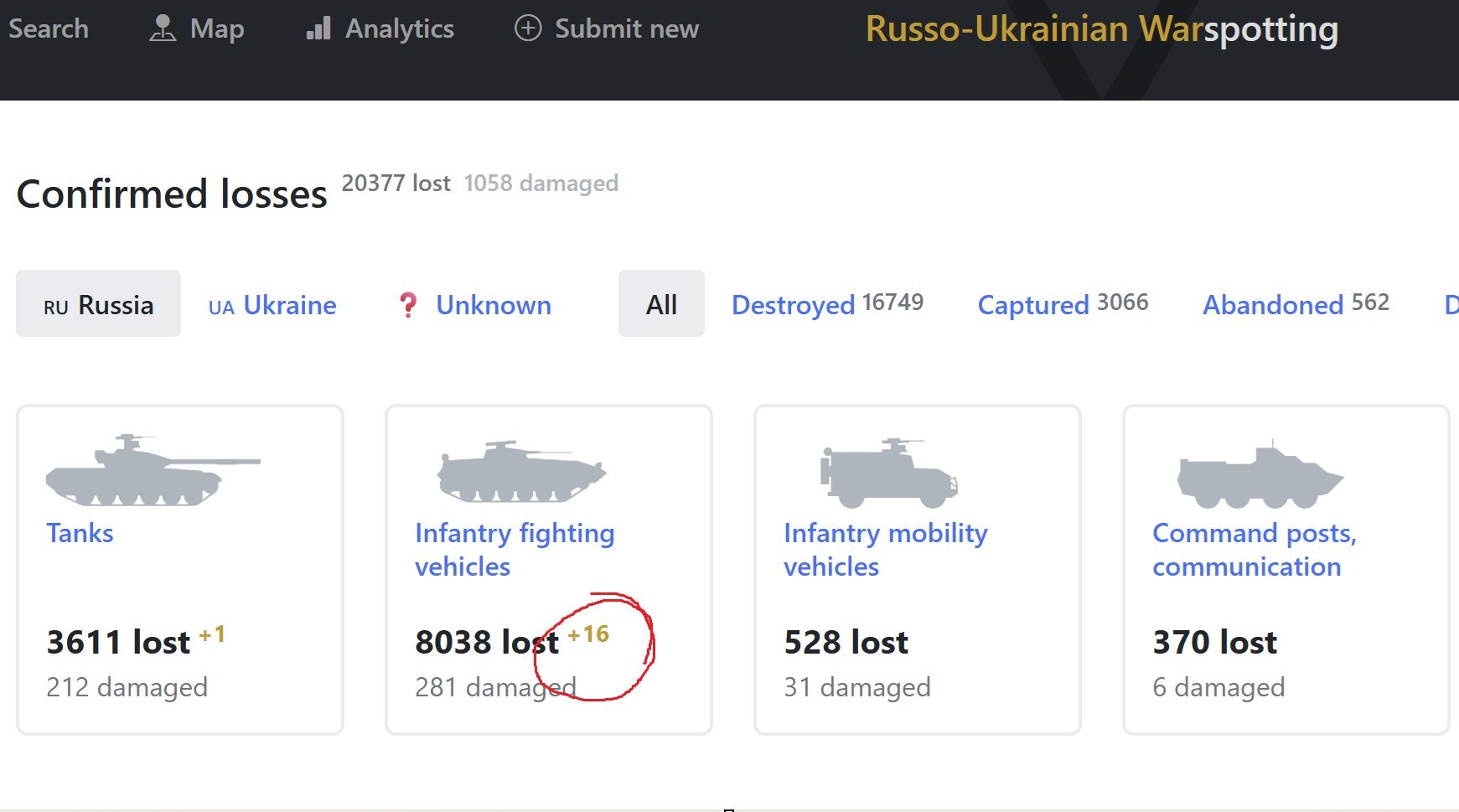Filter by Destroyed losses
Image resolution: width=1459 pixels, height=812 pixels.
pos(793,305)
